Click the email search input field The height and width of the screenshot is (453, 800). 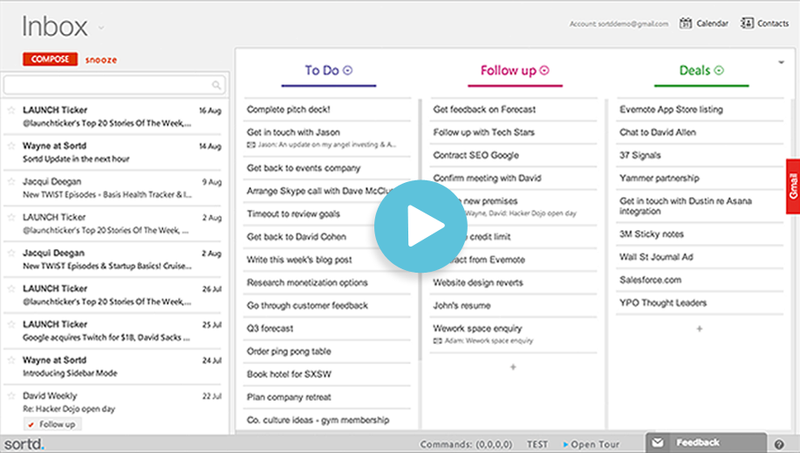pyautogui.click(x=108, y=86)
